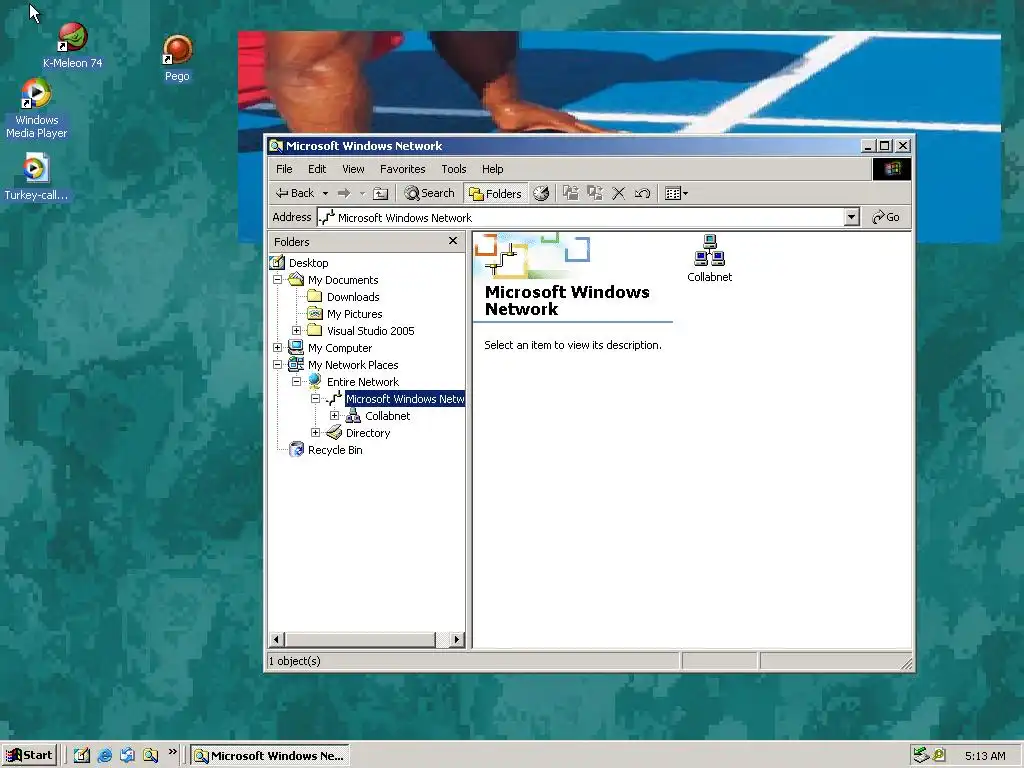Image resolution: width=1024 pixels, height=768 pixels.
Task: Click the Move To toolbar icon
Action: coord(571,193)
